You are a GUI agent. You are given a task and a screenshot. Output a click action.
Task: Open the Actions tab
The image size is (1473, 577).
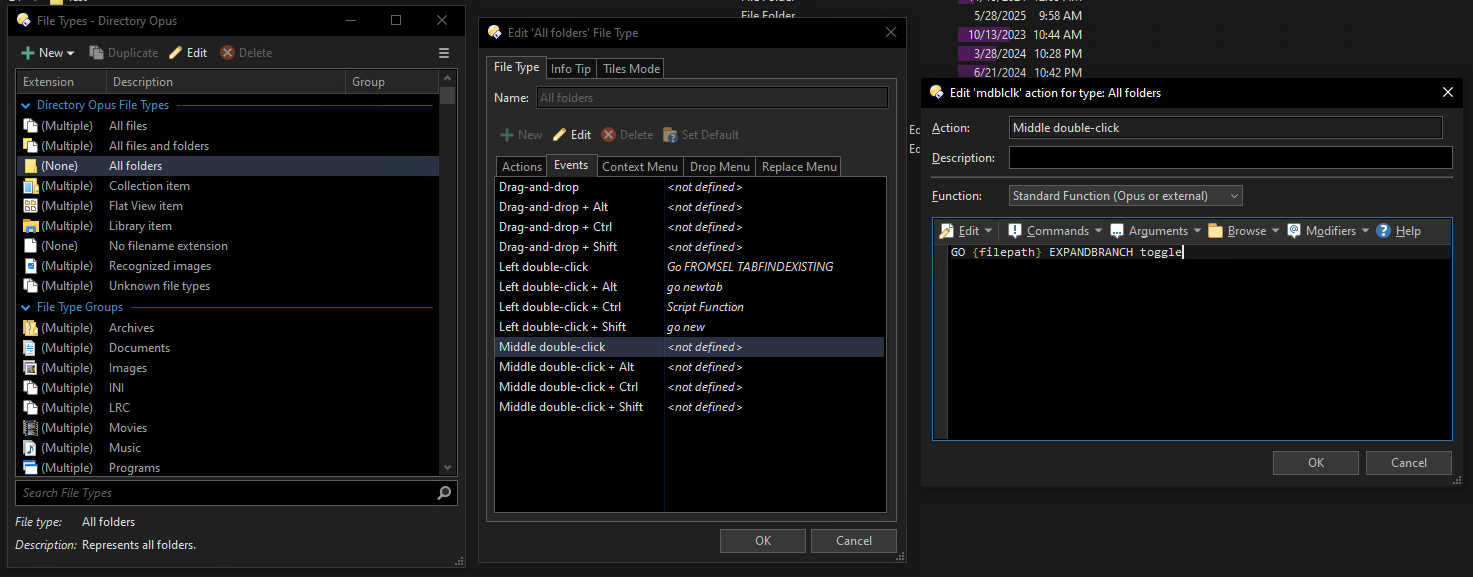point(521,167)
